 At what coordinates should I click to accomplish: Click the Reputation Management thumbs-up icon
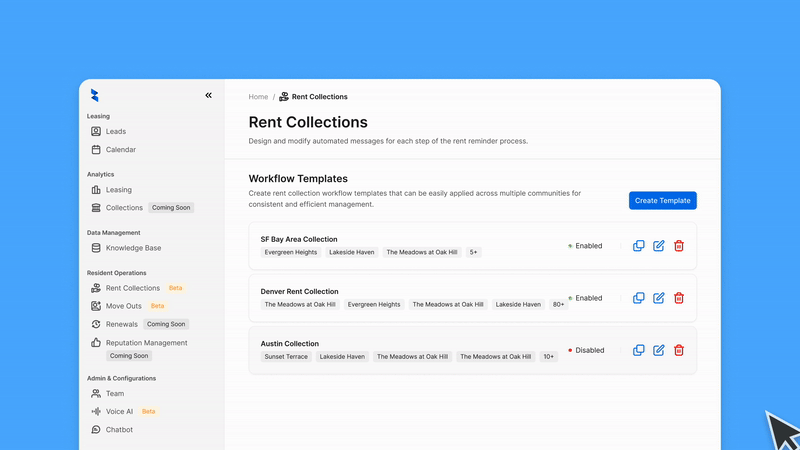(96, 342)
